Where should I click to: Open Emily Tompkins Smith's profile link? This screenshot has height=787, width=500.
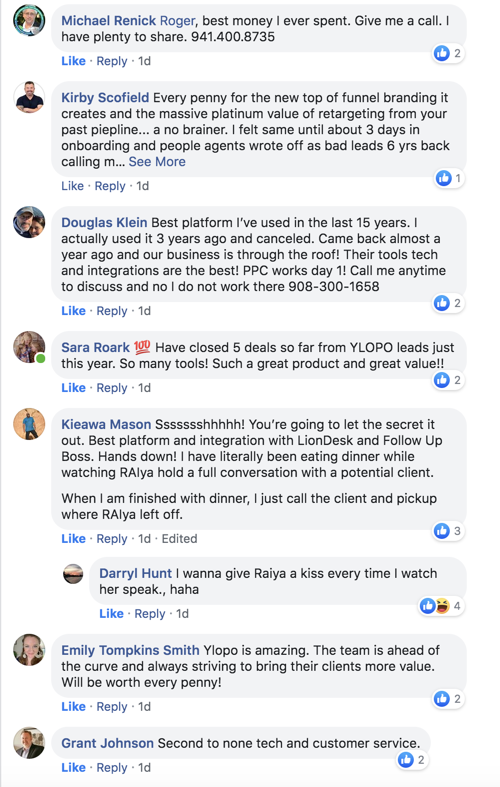coord(130,650)
